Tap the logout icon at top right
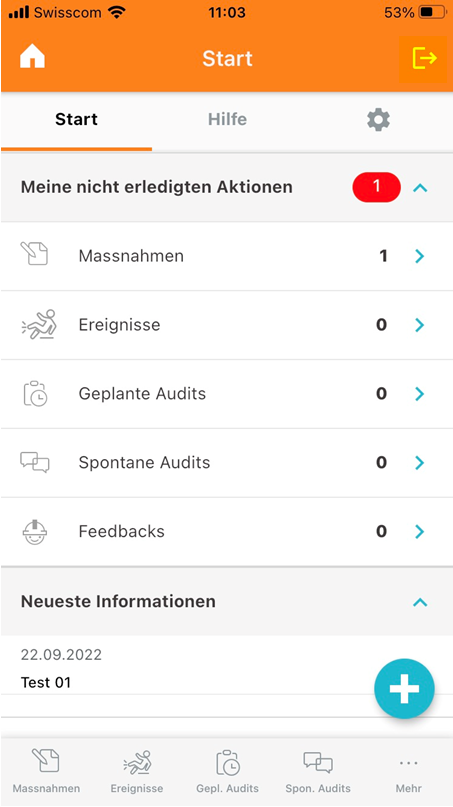Viewport: 453px width, 807px height. click(x=424, y=58)
